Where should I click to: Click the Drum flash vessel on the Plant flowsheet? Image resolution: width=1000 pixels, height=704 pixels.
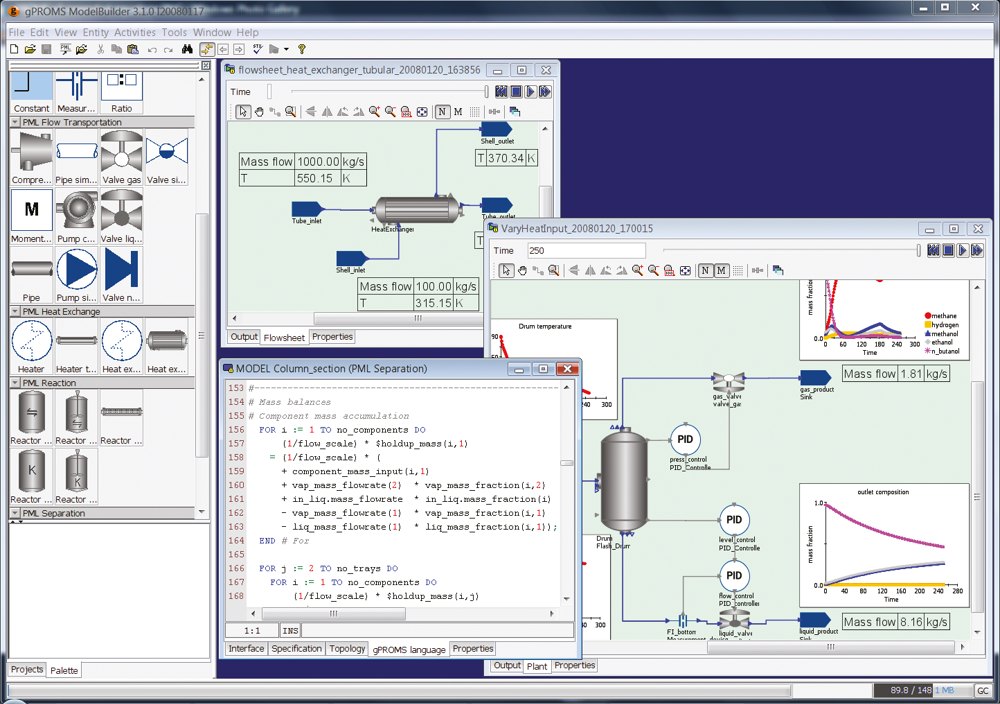(624, 481)
